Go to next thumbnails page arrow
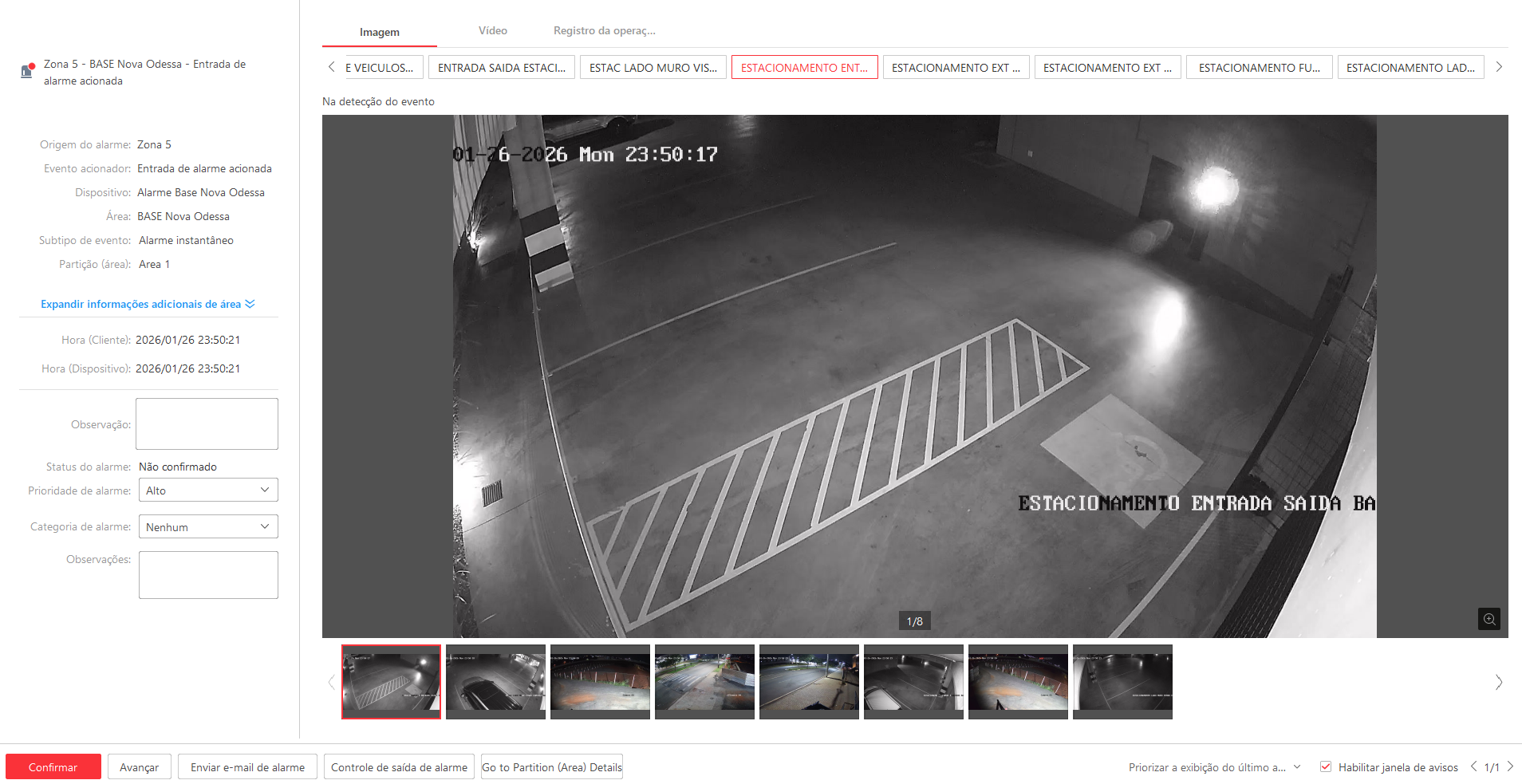This screenshot has width=1522, height=784. pyautogui.click(x=1498, y=682)
